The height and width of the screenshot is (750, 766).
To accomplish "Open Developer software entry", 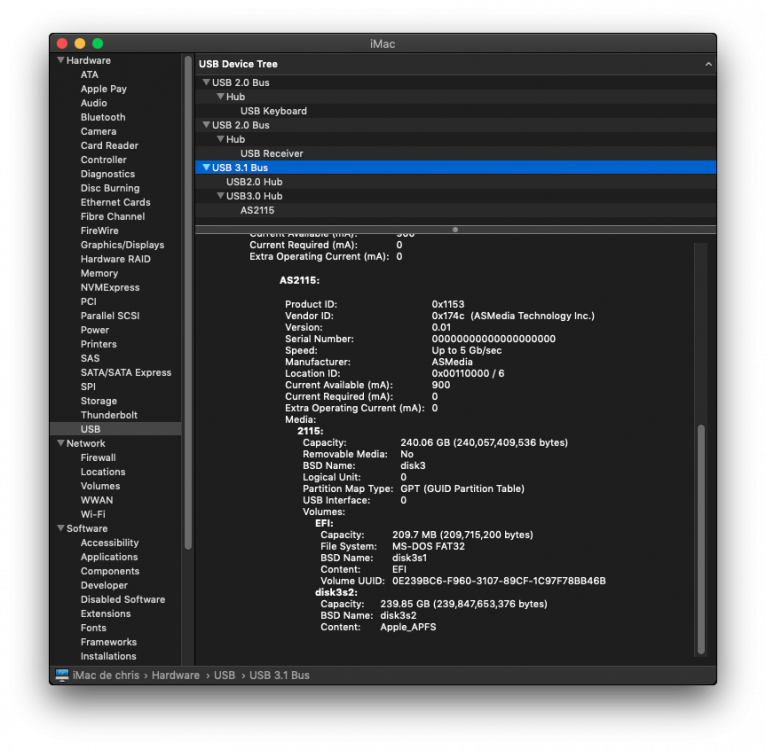I will click(104, 585).
